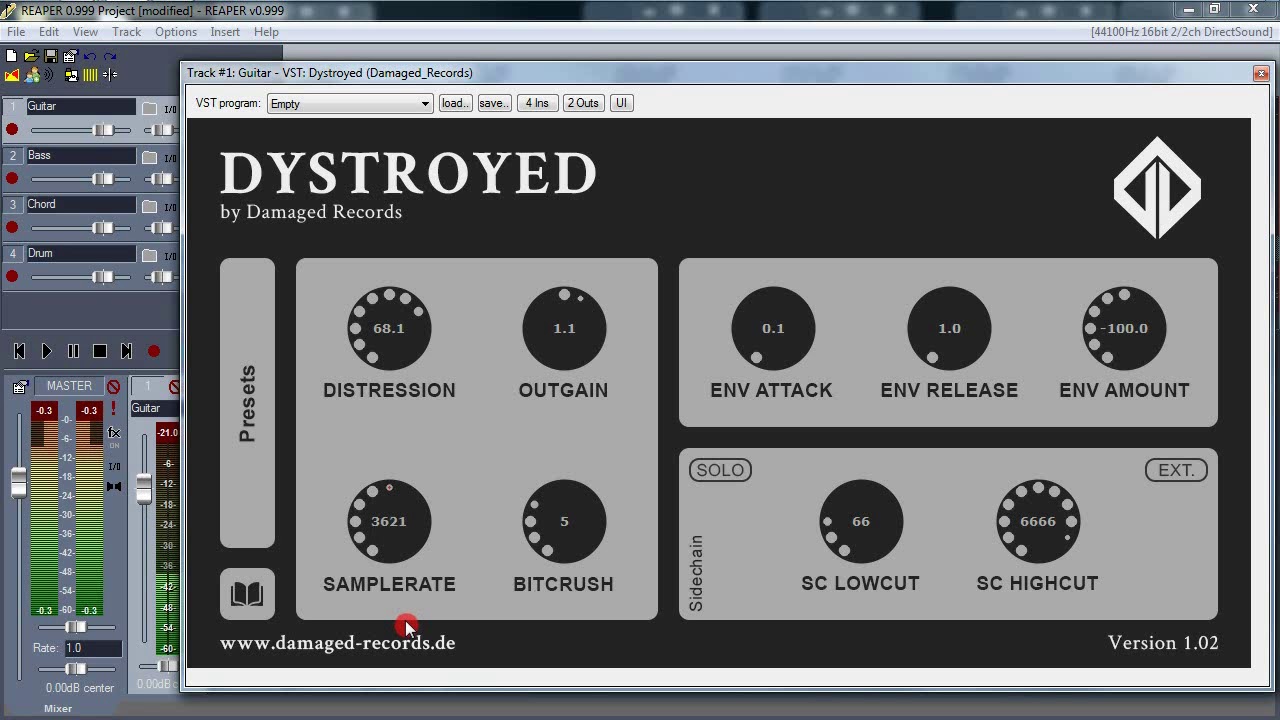This screenshot has width=1280, height=720.
Task: Go to project start transport button
Action: (19, 351)
